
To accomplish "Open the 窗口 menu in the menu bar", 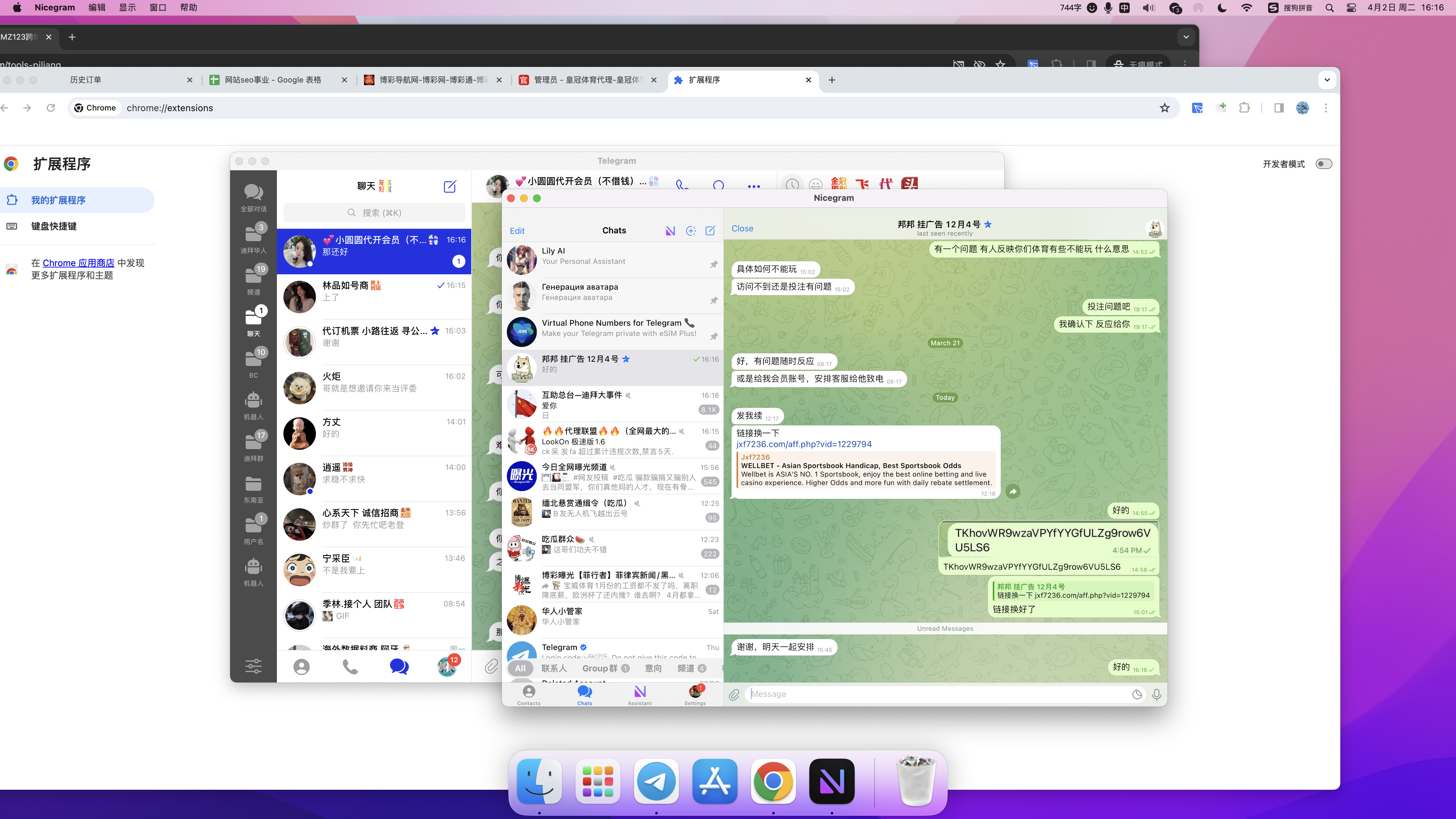I will pos(158,8).
